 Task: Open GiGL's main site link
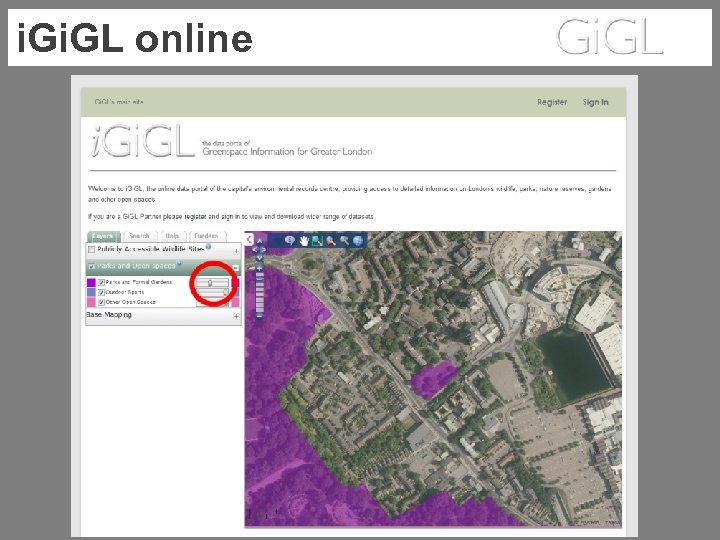[x=119, y=102]
